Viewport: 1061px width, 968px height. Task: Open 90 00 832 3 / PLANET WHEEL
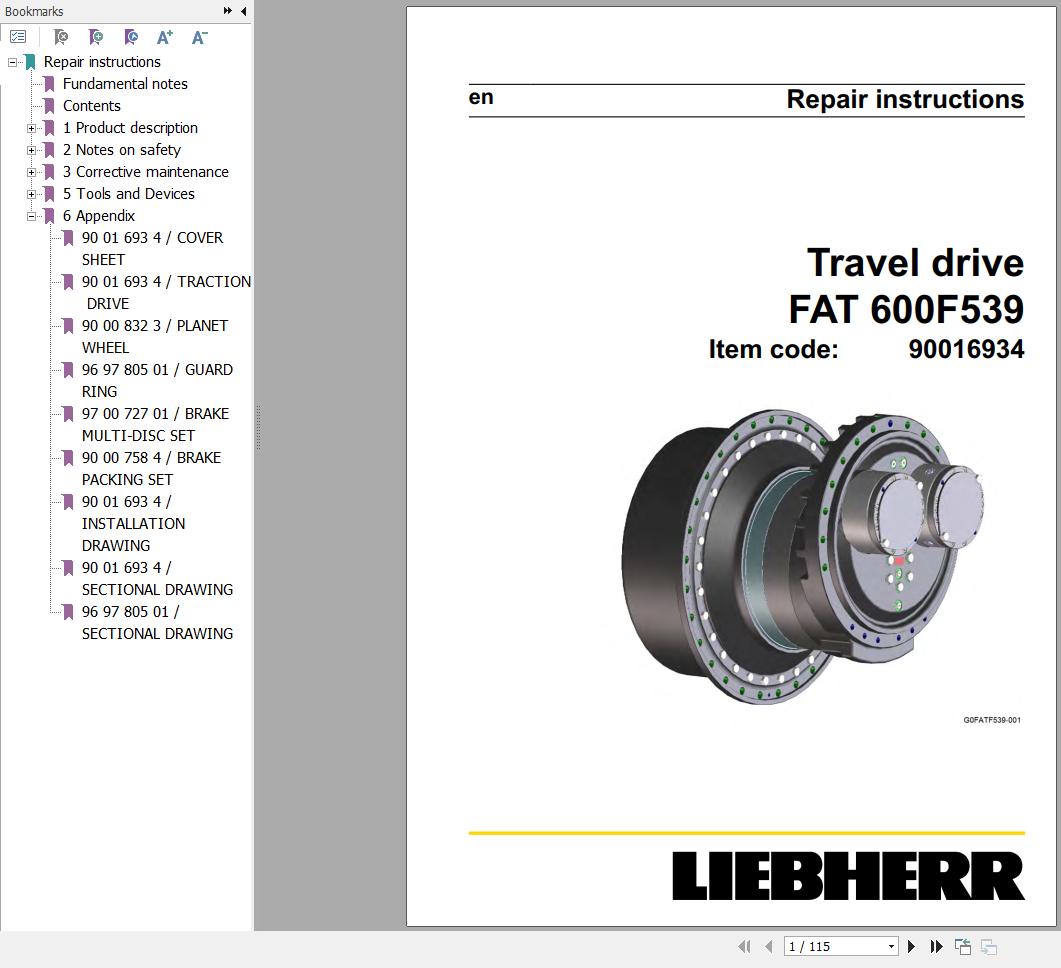(x=155, y=336)
